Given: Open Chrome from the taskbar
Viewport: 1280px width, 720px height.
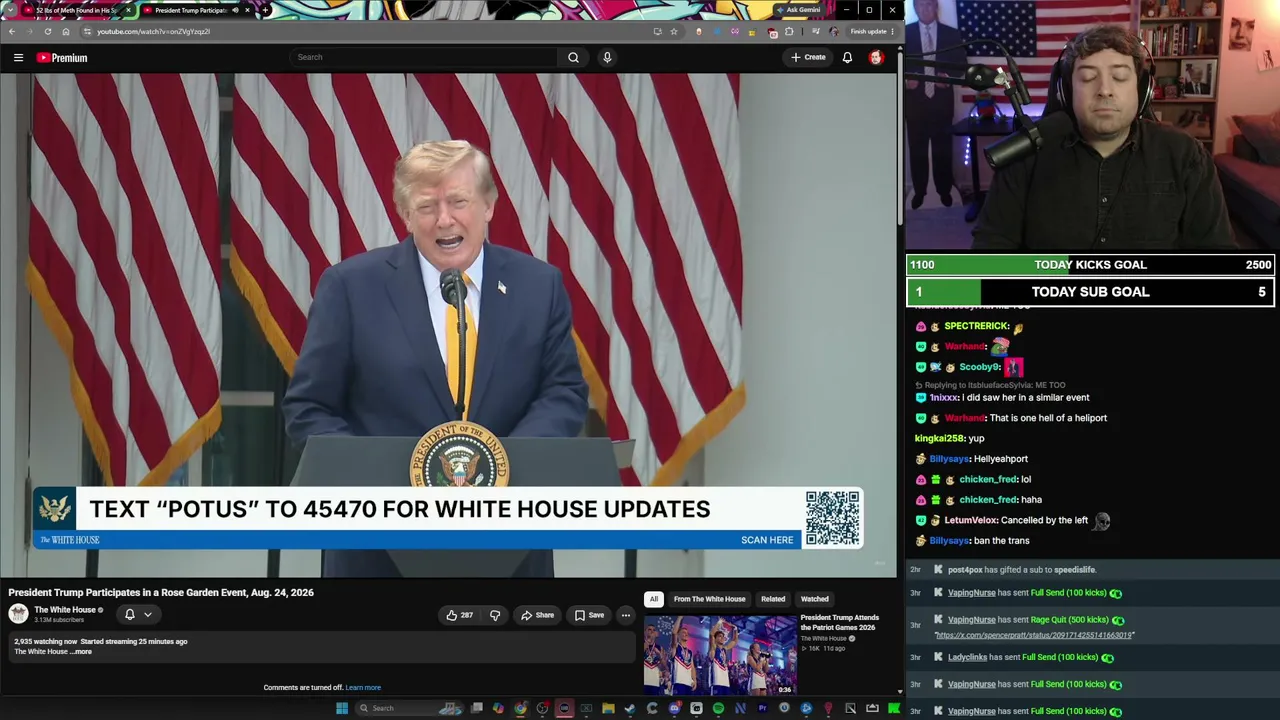Looking at the screenshot, I should pyautogui.click(x=520, y=708).
